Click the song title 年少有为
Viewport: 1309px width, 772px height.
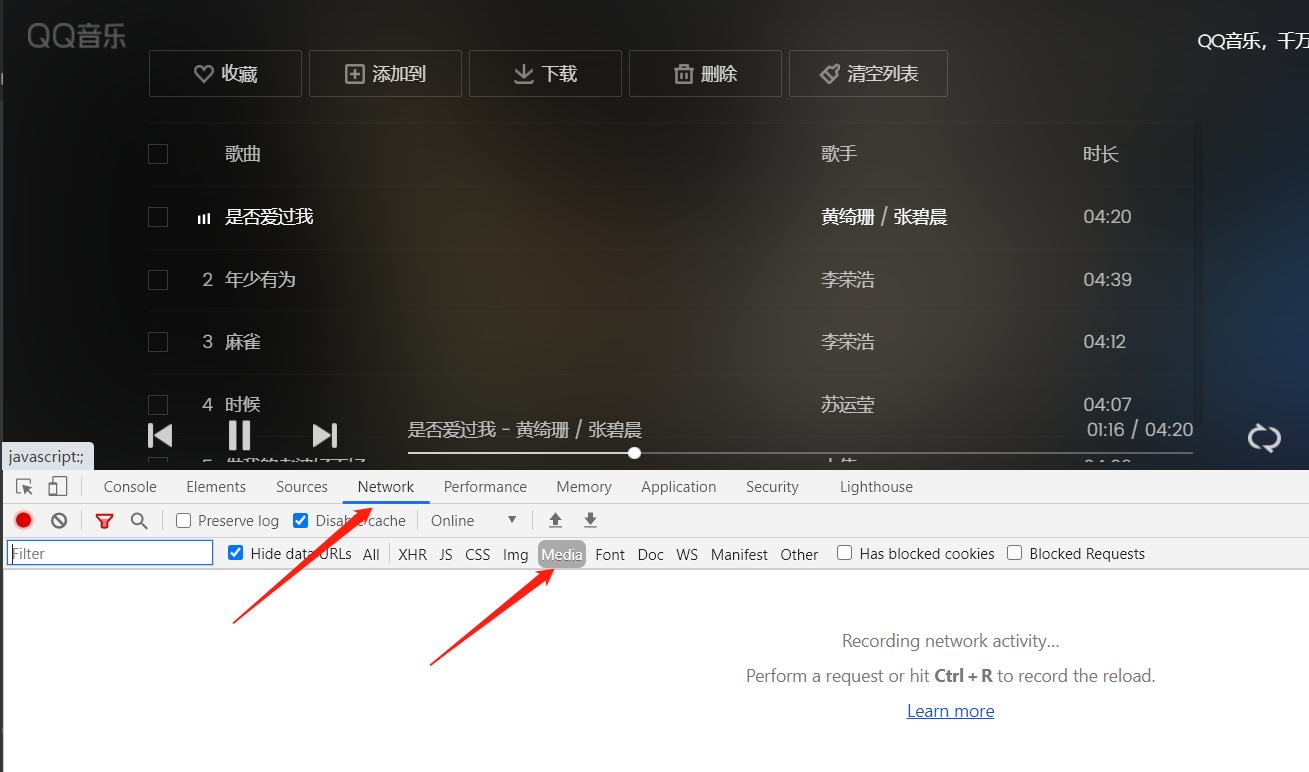(261, 280)
